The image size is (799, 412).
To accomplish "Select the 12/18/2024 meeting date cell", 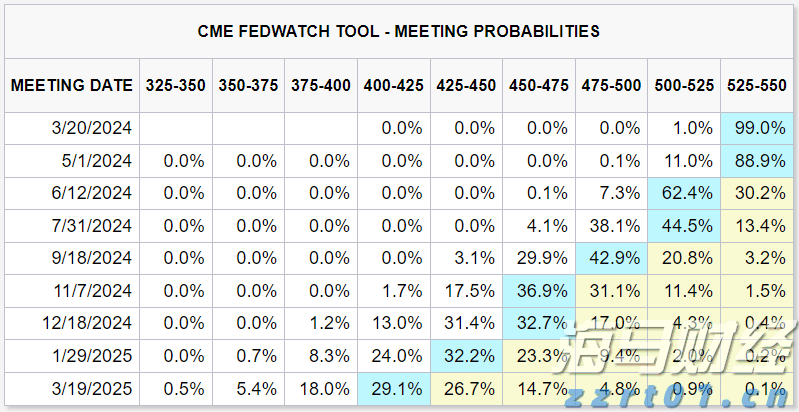I will (x=92, y=322).
